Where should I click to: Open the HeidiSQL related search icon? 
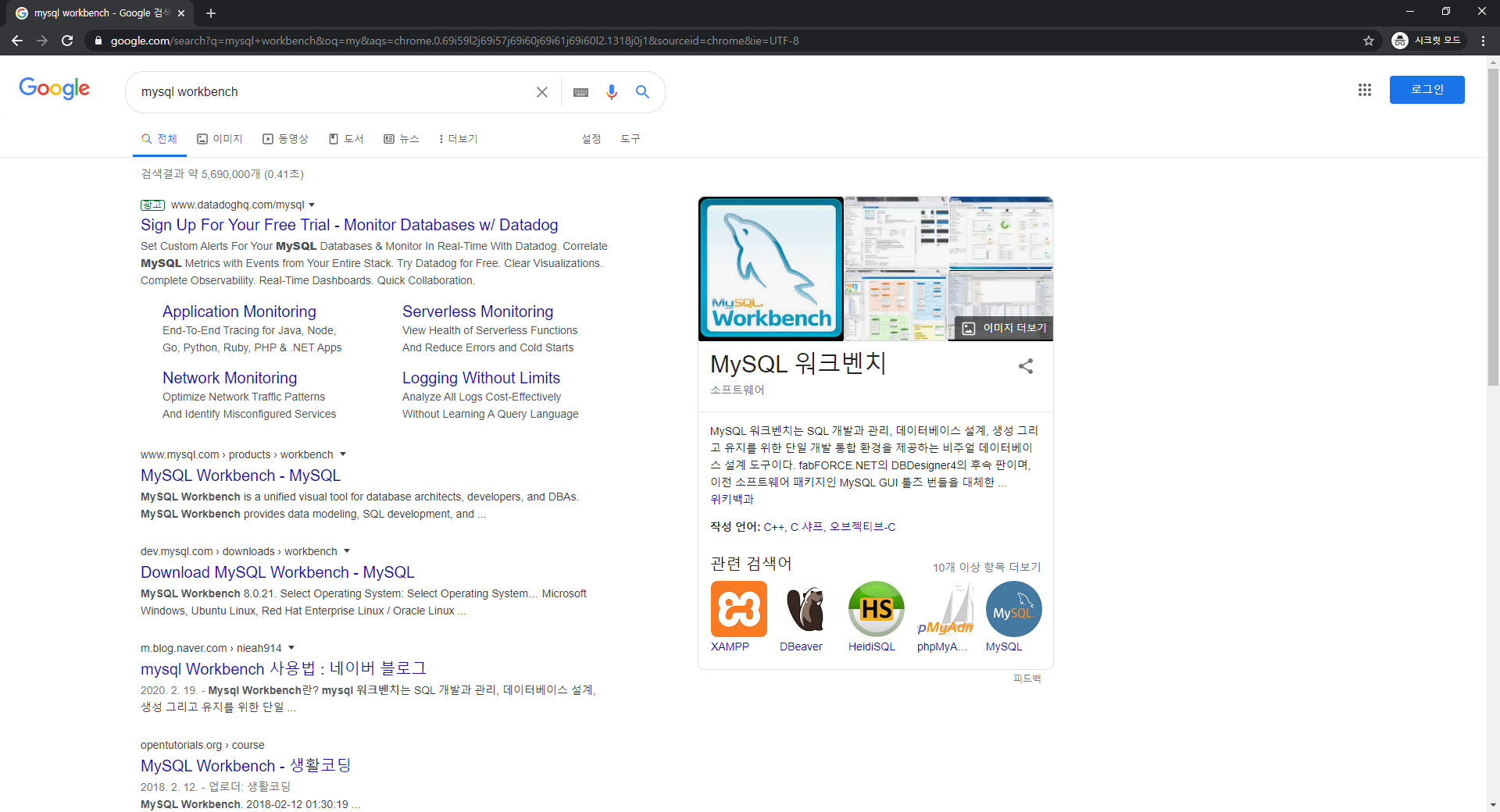point(876,609)
